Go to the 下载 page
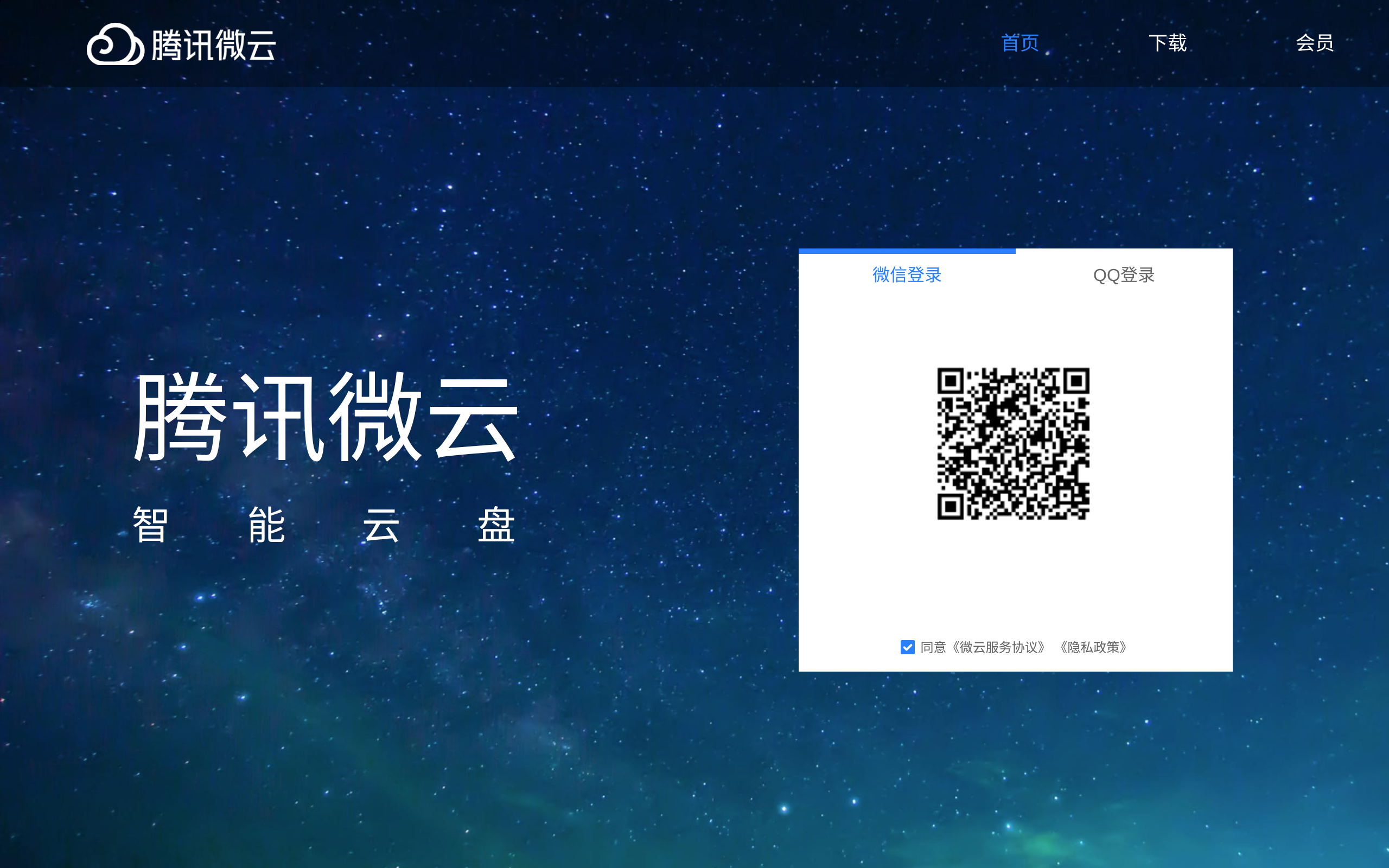 [1168, 43]
